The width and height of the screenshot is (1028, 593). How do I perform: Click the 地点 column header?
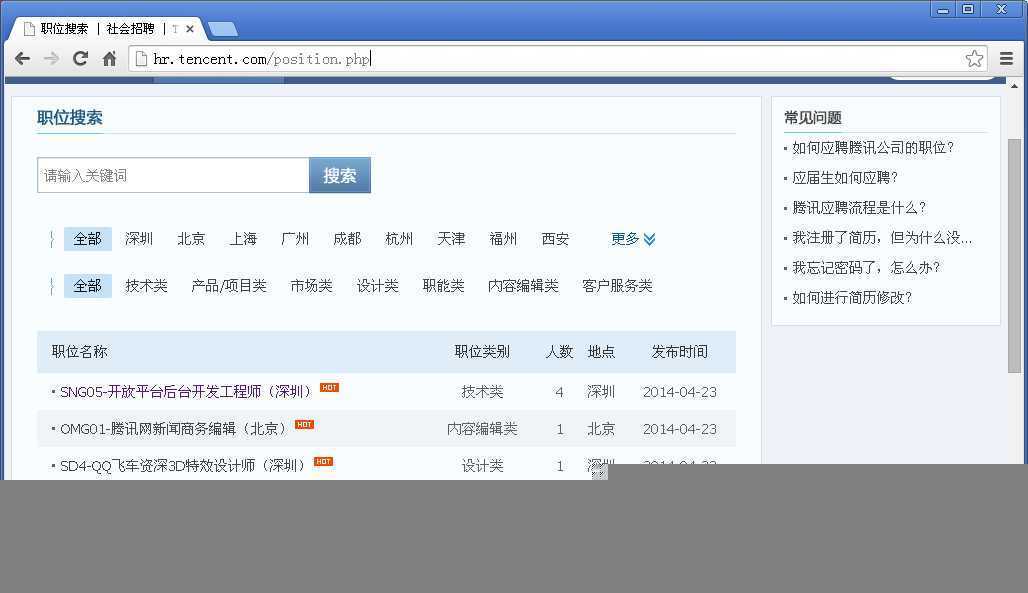(601, 352)
